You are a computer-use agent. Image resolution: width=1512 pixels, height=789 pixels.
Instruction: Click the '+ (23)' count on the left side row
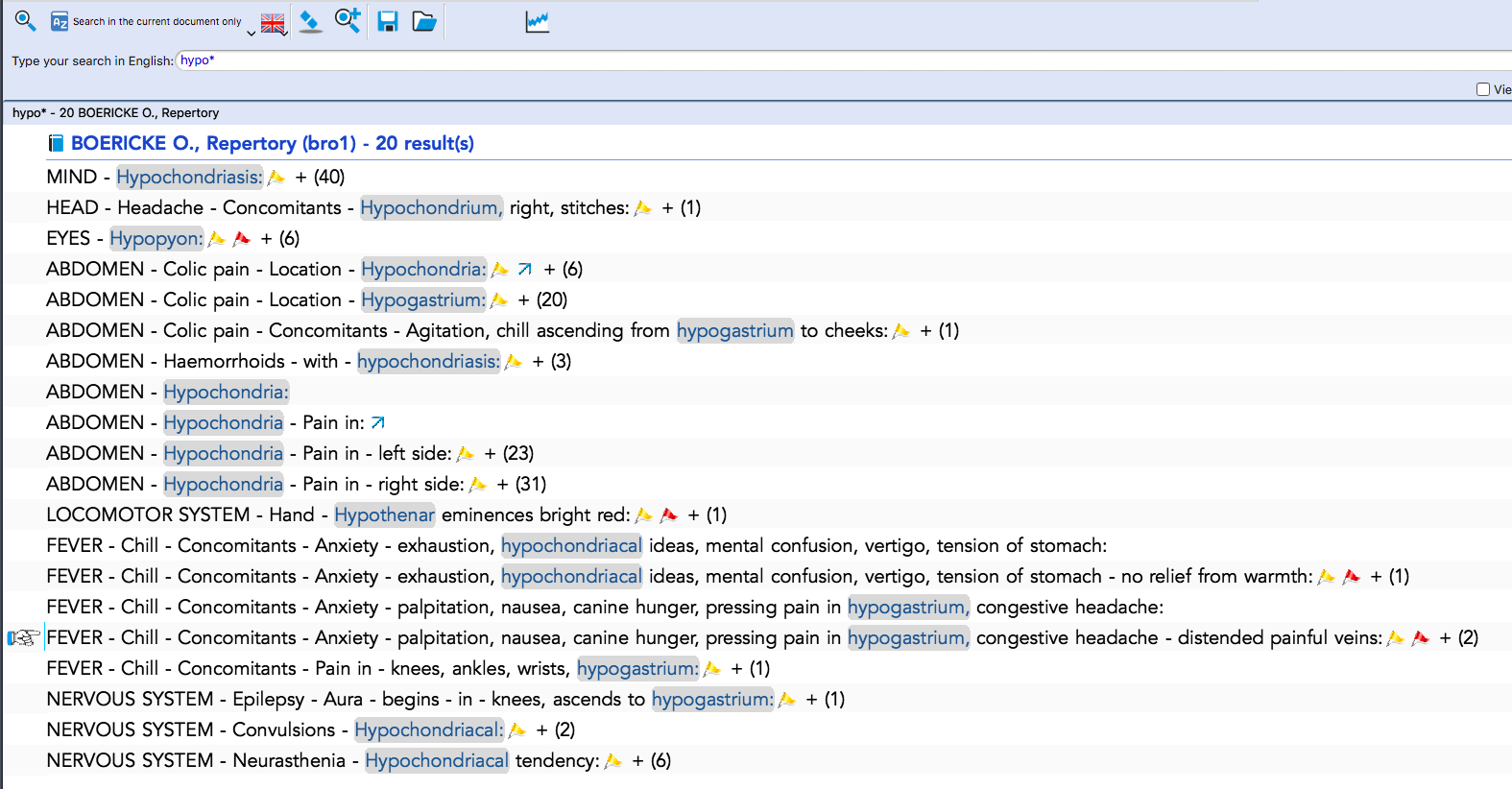(x=509, y=453)
